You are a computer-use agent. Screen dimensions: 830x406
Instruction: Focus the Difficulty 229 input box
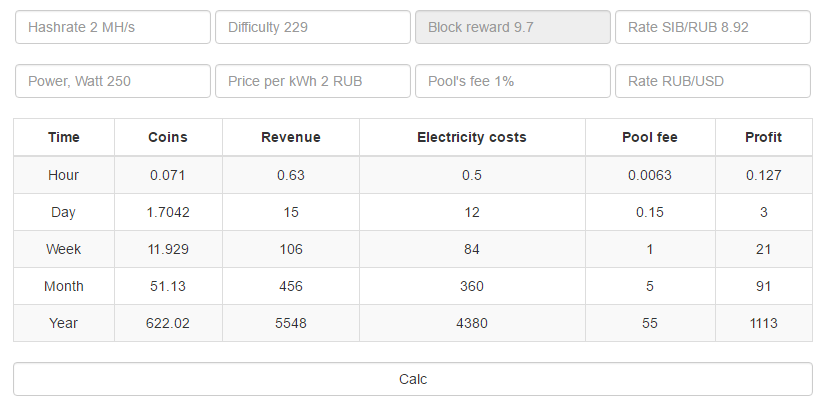[313, 27]
